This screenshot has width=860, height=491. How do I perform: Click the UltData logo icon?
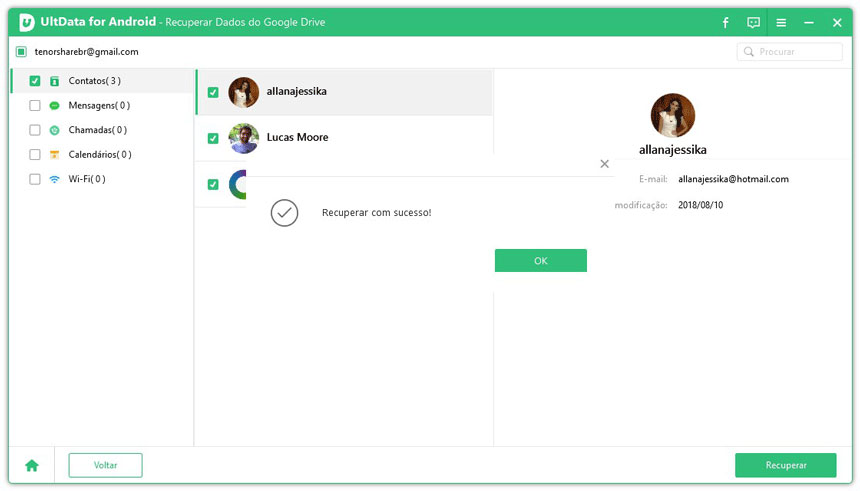click(26, 22)
